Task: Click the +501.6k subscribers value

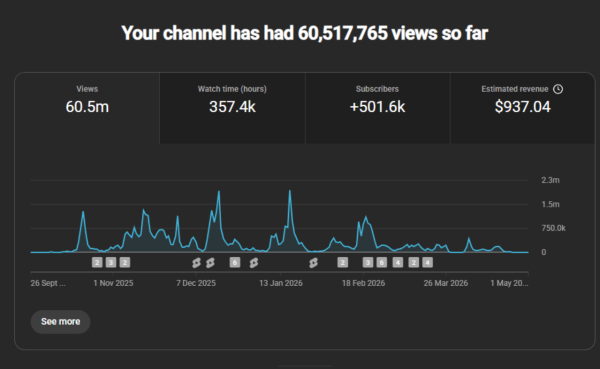Action: (377, 107)
